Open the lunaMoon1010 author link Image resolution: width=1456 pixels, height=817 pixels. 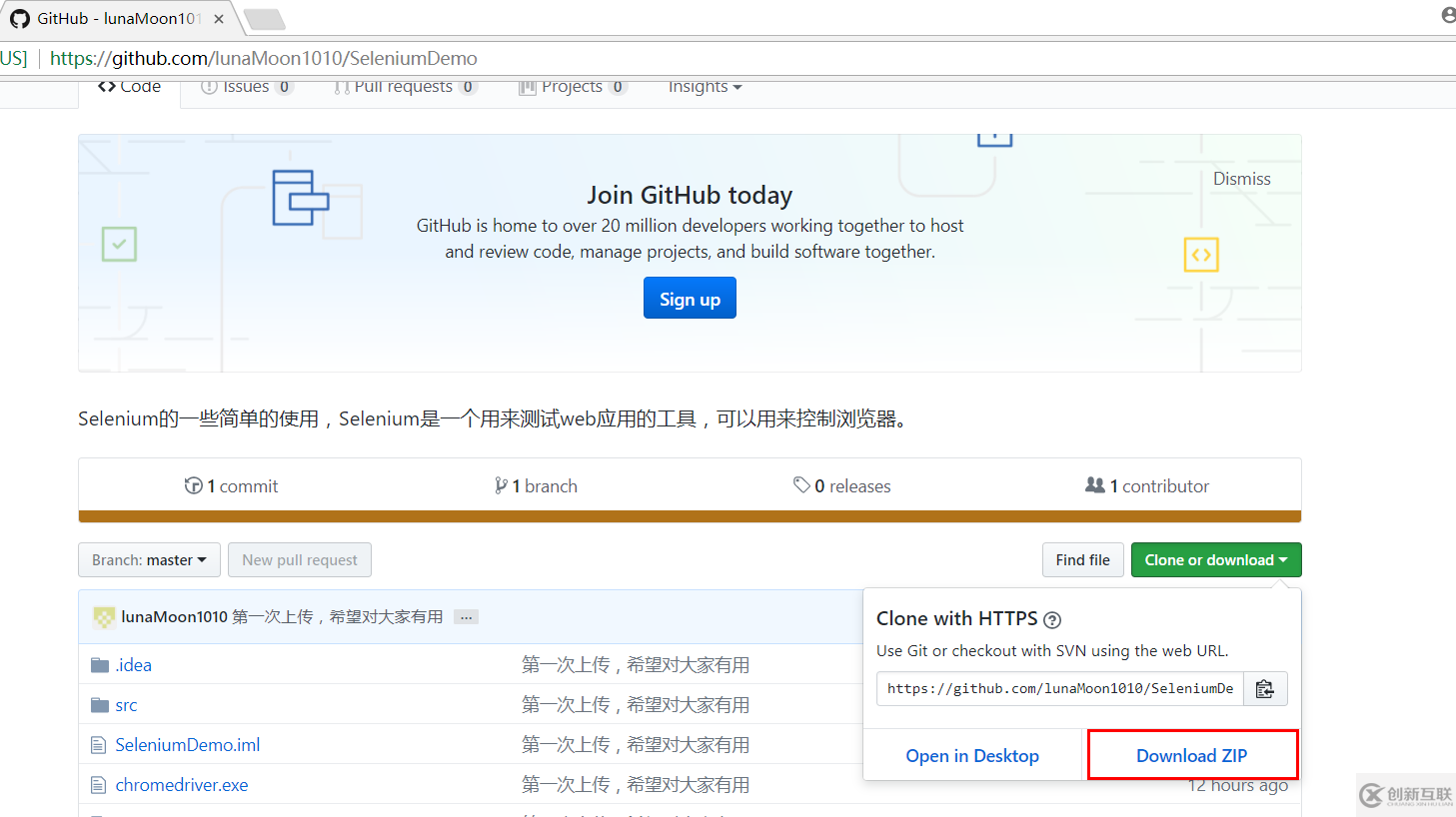click(x=174, y=617)
